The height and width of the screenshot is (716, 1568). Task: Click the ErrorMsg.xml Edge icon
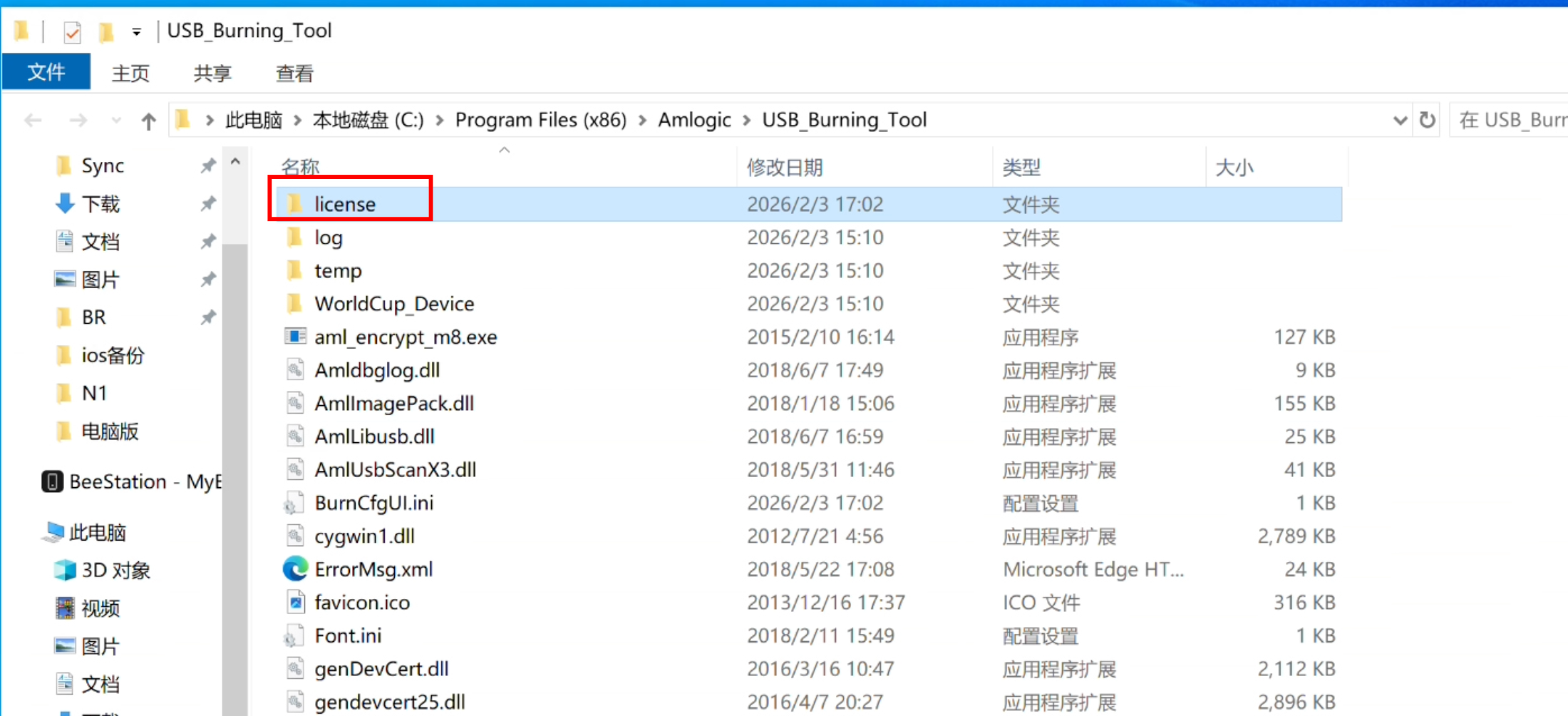click(295, 569)
